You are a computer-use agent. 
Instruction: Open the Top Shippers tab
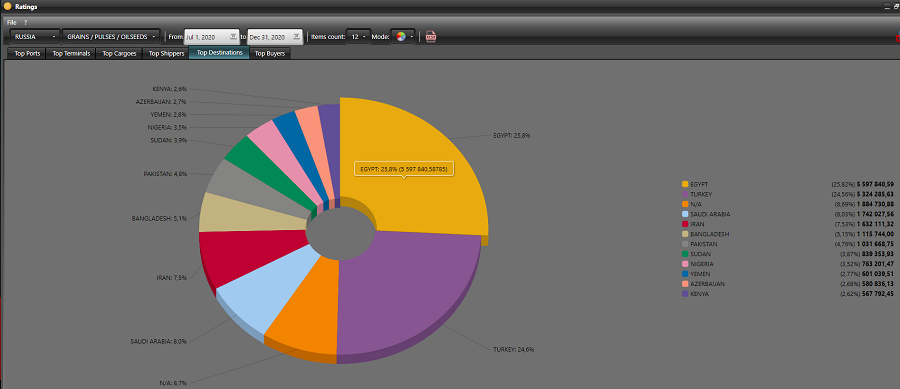(x=166, y=54)
